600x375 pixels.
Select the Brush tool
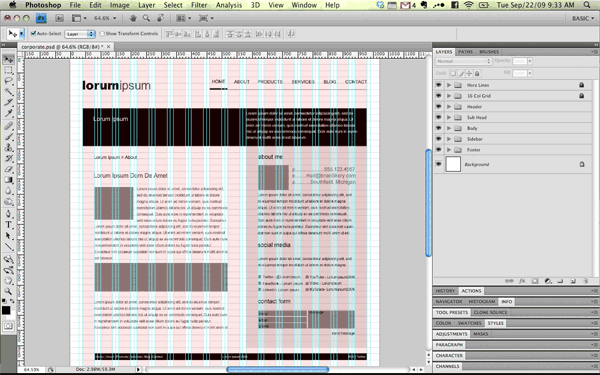tap(8, 137)
